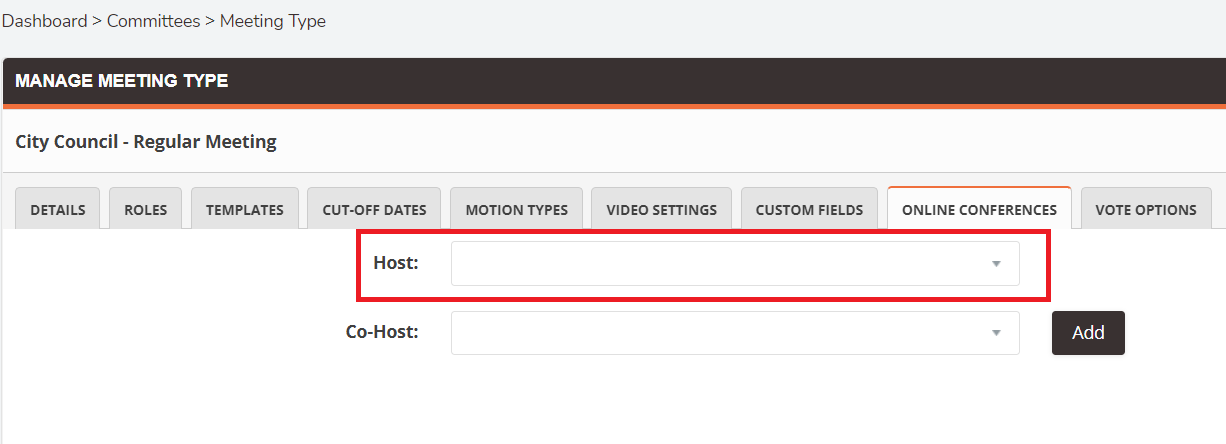Open the Vote Options tab
Screen dimensions: 1226x444
1146,209
